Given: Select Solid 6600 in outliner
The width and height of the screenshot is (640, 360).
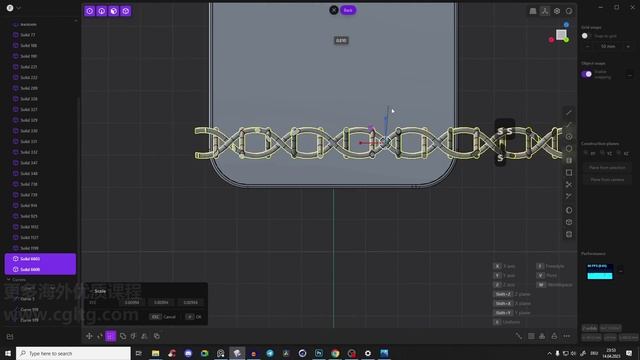Looking at the screenshot, I should click(40, 269).
